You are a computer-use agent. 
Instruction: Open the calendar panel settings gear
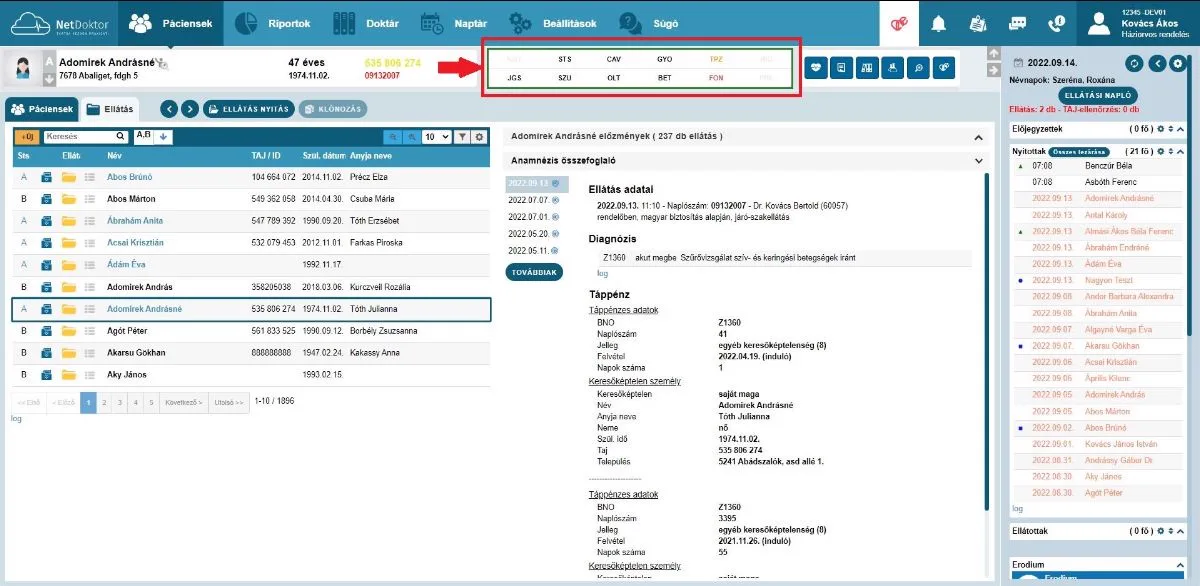click(x=1179, y=63)
